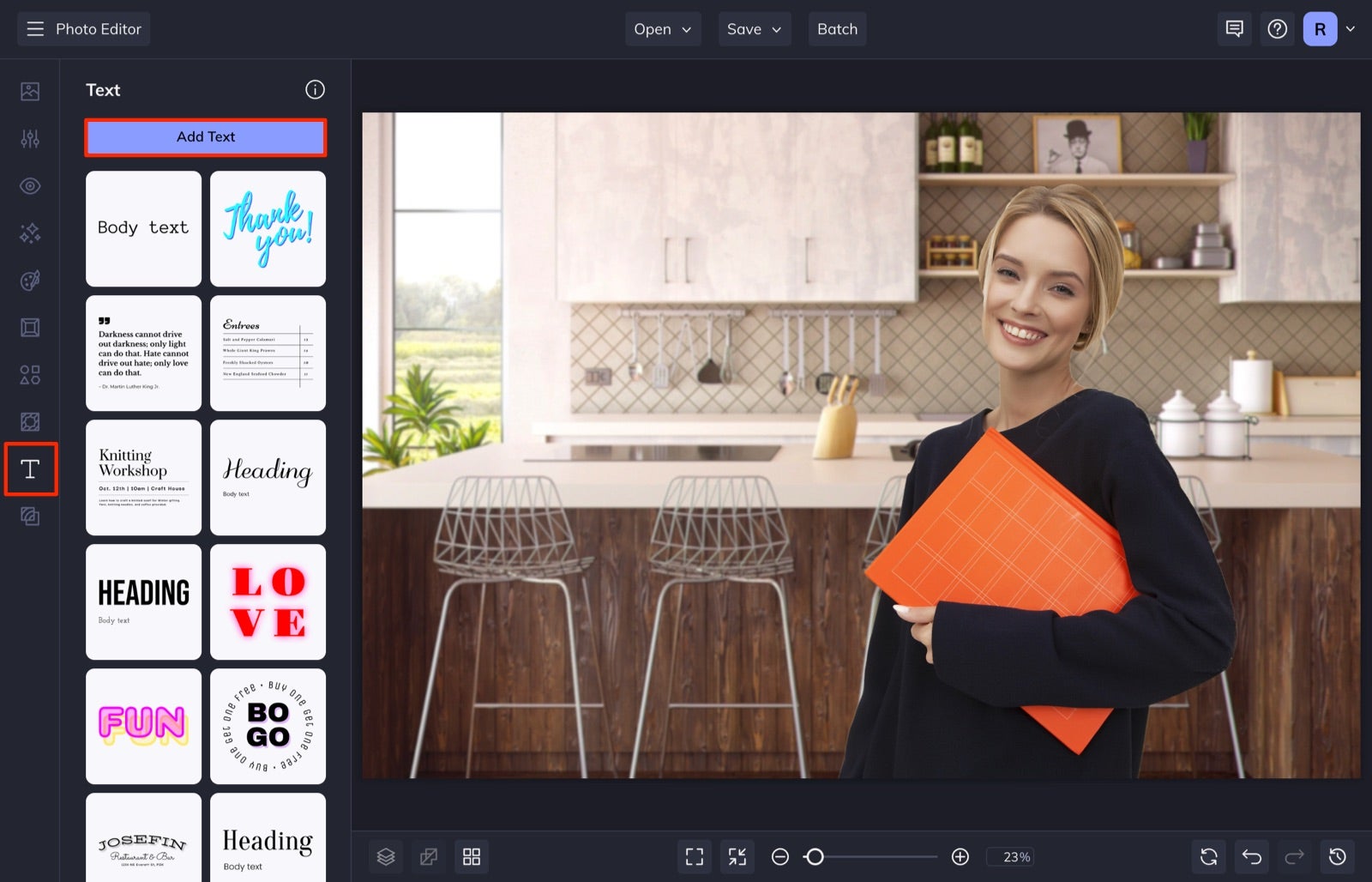The height and width of the screenshot is (882, 1372).
Task: Open the account menu via R avatar chevron
Action: (1351, 28)
